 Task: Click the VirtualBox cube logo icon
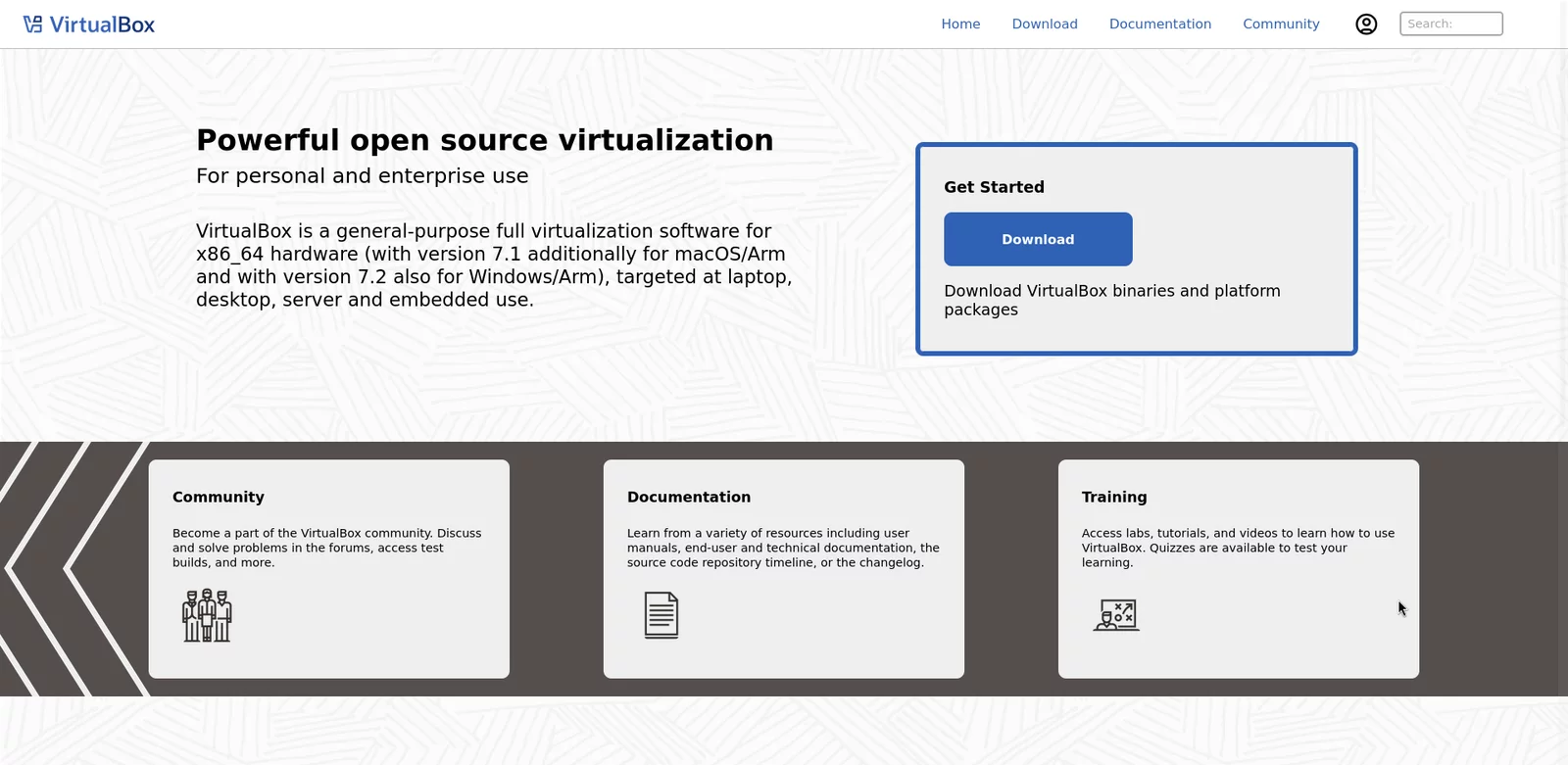coord(33,24)
